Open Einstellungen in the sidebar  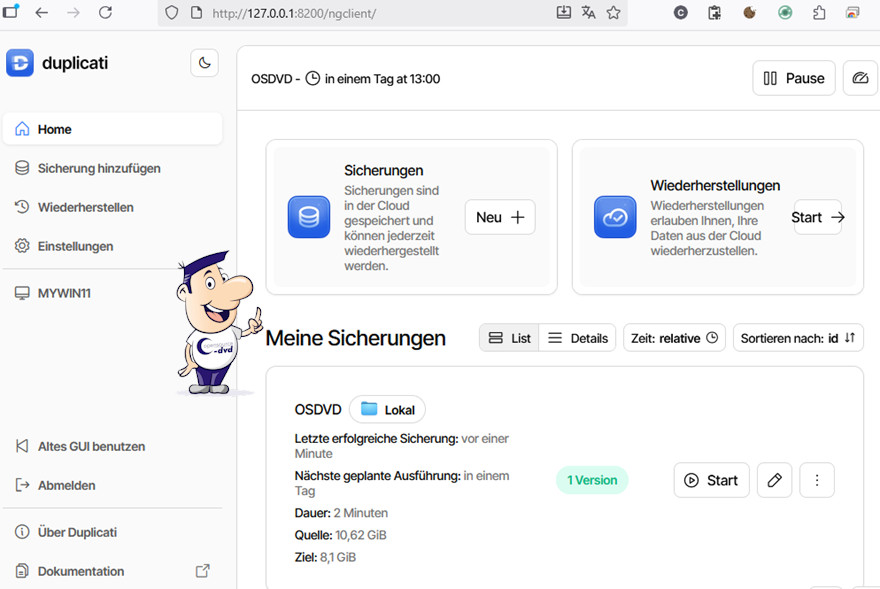point(75,246)
